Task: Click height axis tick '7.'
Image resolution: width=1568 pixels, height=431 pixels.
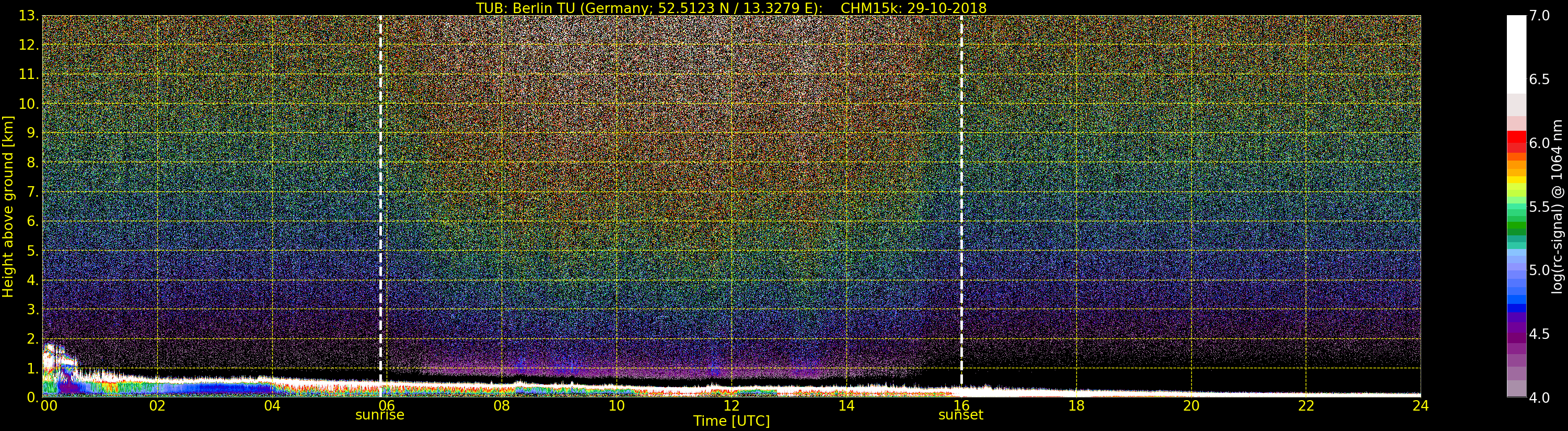Action: click(x=33, y=192)
